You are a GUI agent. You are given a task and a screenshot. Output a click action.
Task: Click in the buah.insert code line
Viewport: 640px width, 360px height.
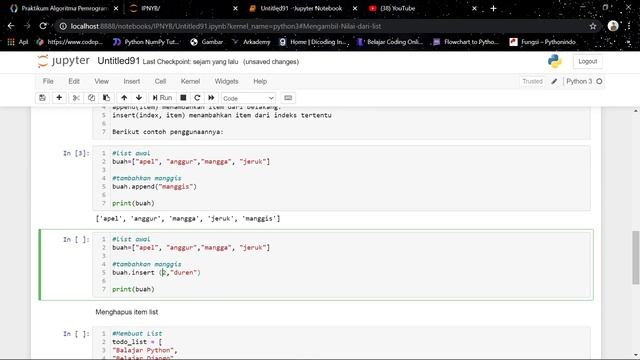(156, 273)
